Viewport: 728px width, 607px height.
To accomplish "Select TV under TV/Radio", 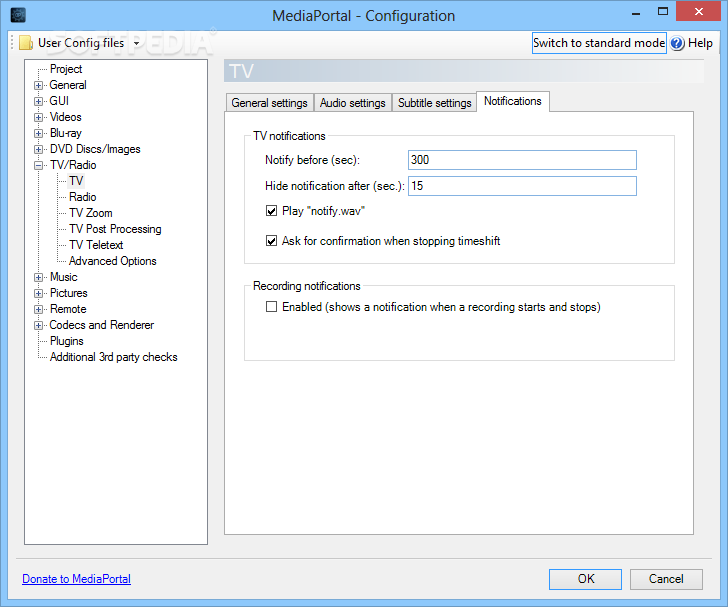I will click(x=76, y=181).
